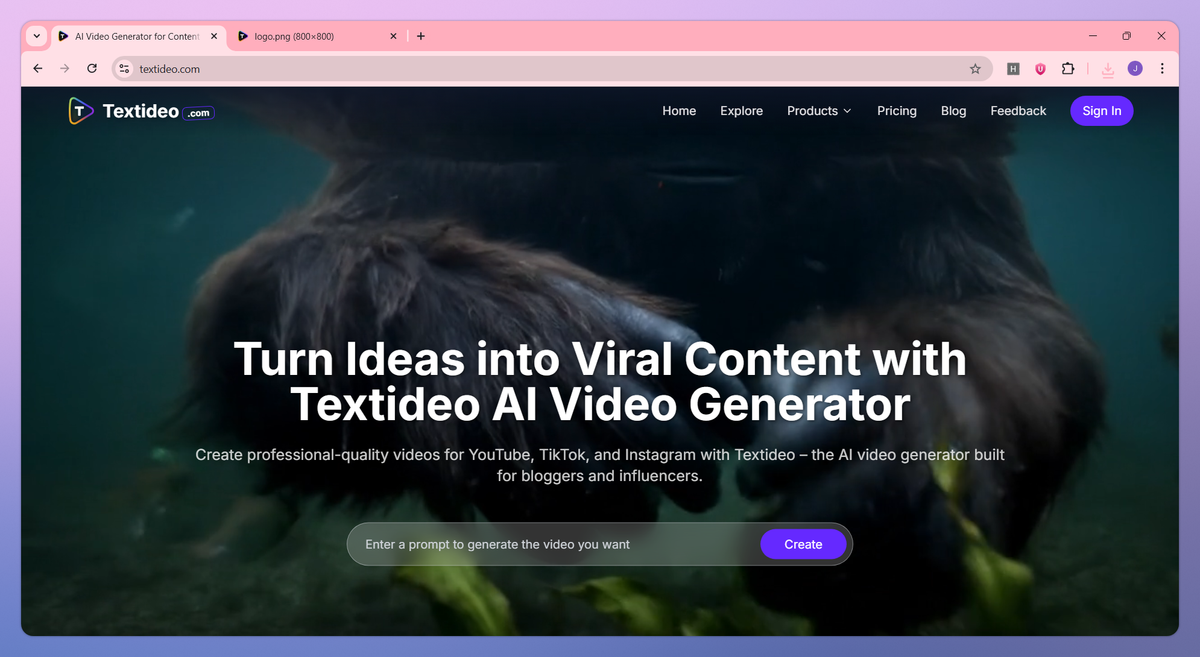Bookmark this page with the star icon
Image resolution: width=1200 pixels, height=657 pixels.
pos(975,69)
